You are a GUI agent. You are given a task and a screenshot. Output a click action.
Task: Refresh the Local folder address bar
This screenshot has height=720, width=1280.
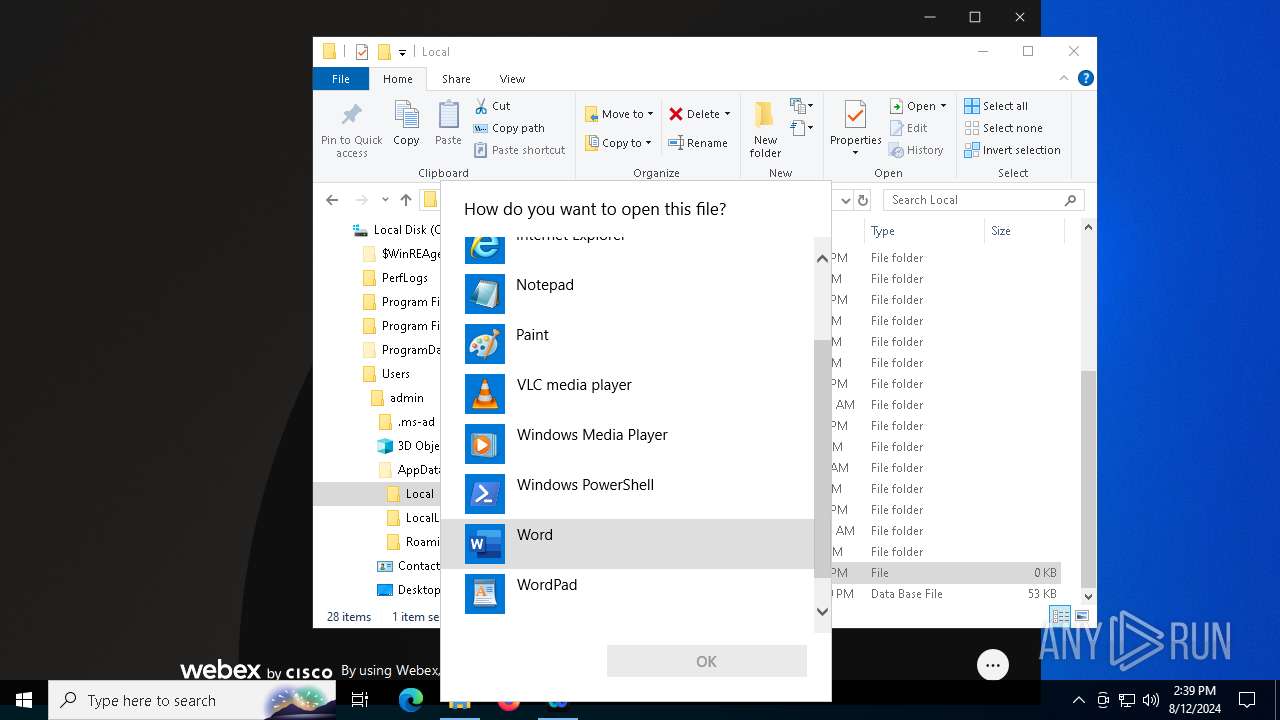pos(865,200)
